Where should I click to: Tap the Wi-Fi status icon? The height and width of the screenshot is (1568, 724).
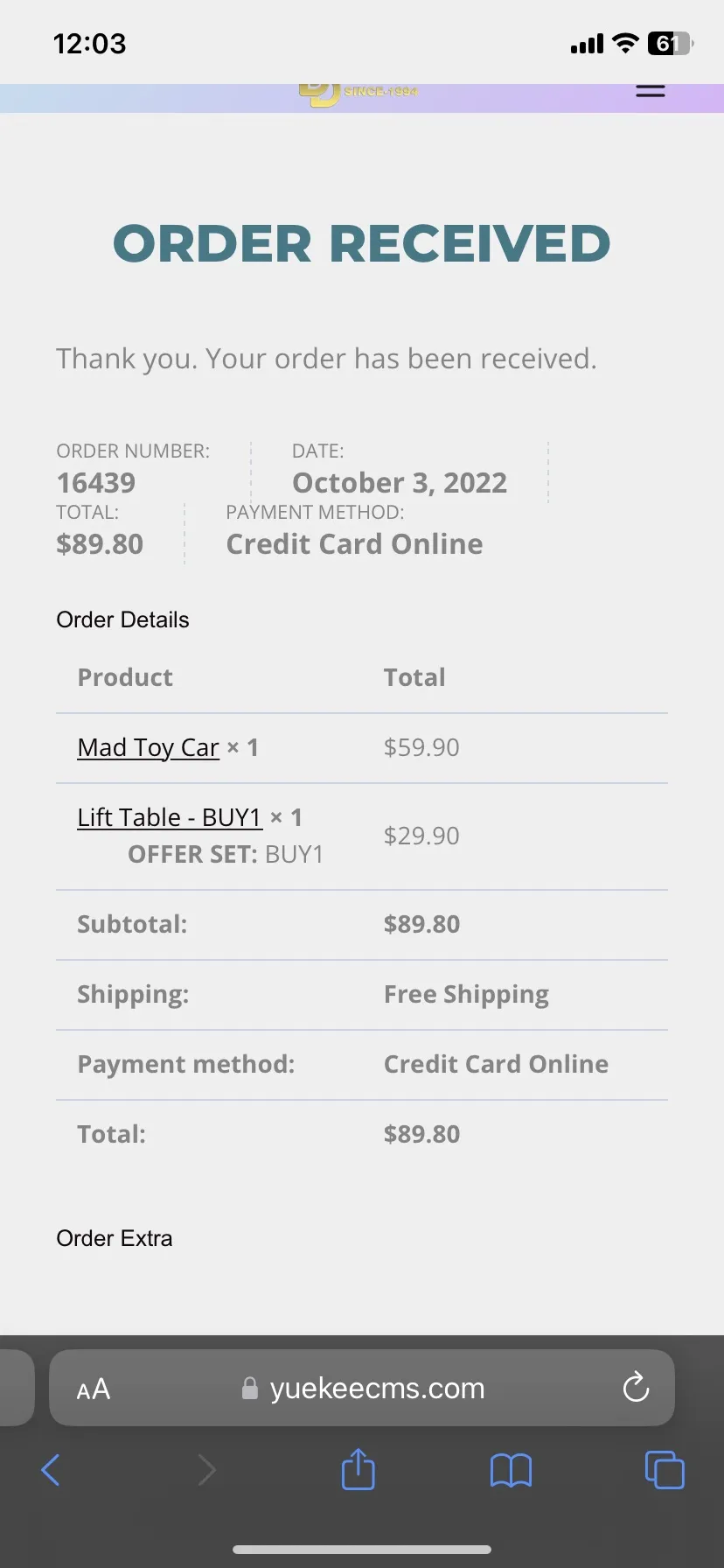625,43
